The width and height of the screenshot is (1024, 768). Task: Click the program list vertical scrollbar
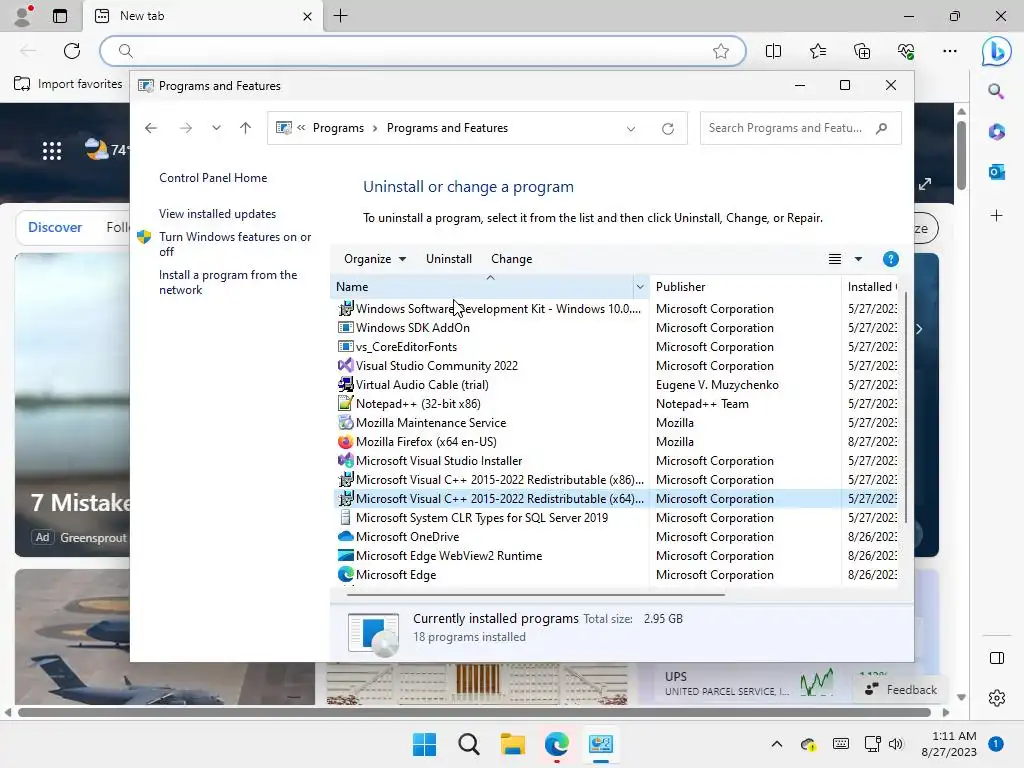906,408
